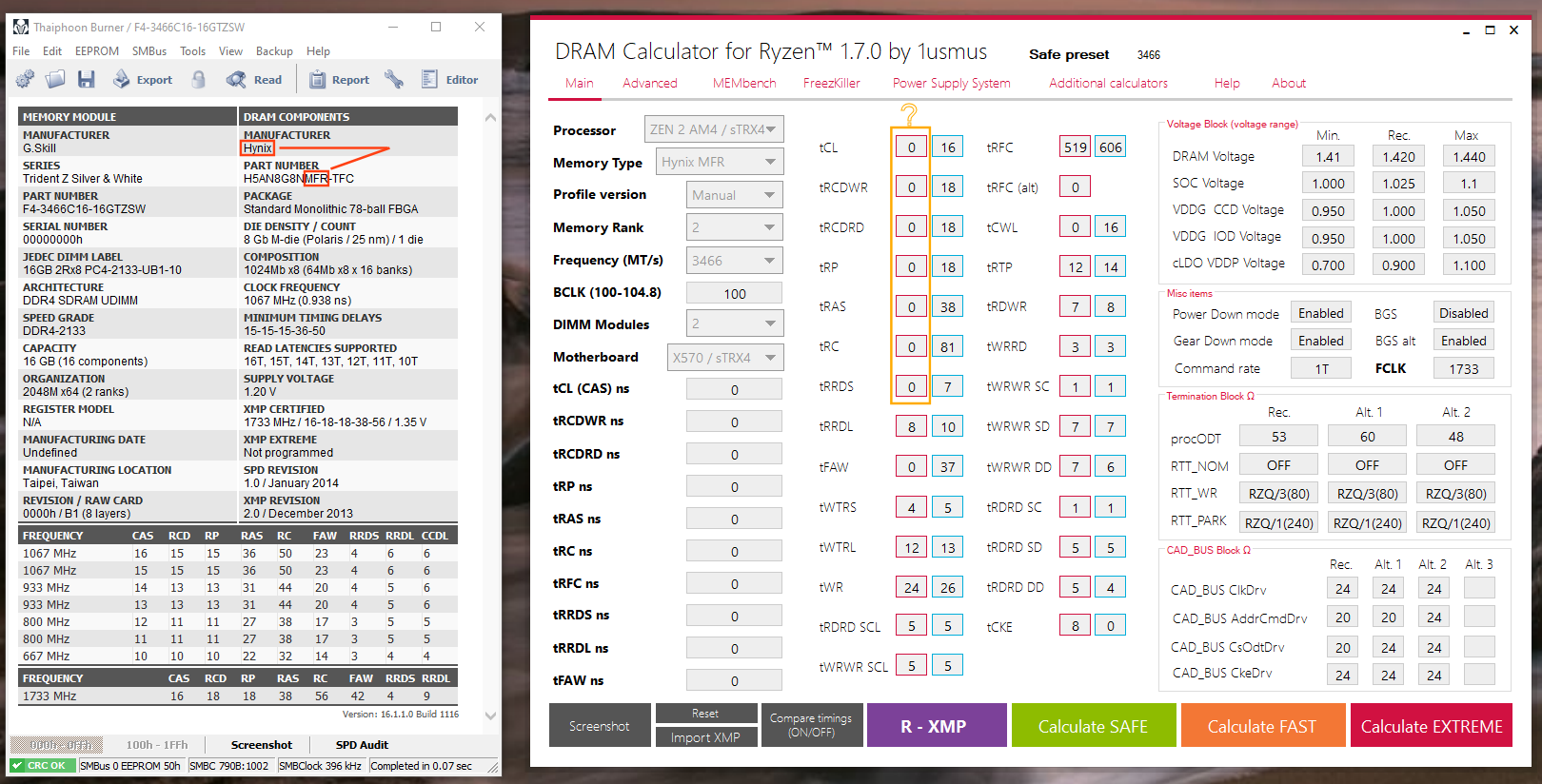Toggle the Power Down mode setting
1542x784 pixels.
click(1320, 313)
